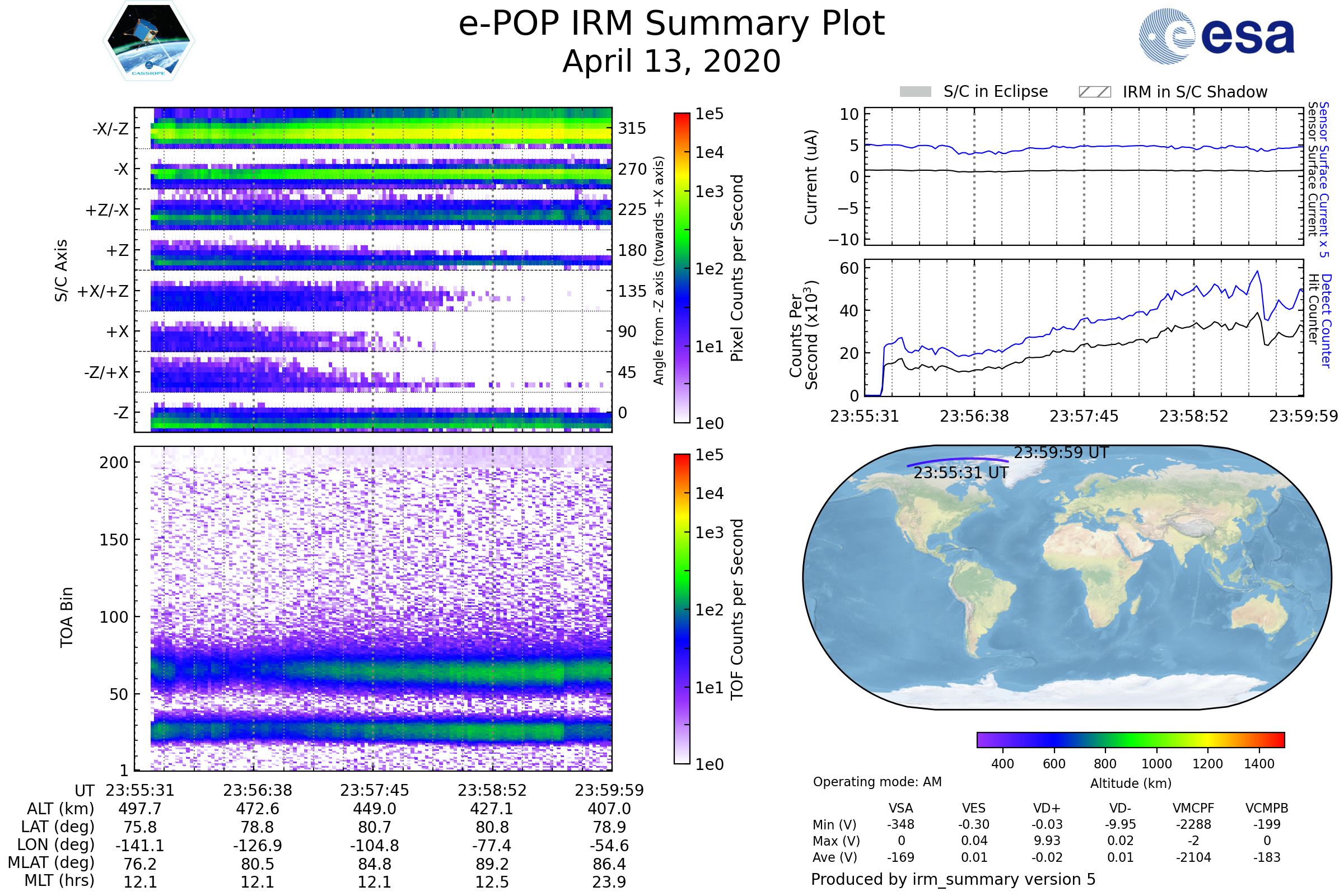This screenshot has height=896, width=1344.
Task: Click the VMCPF column header
Action: click(x=1193, y=808)
